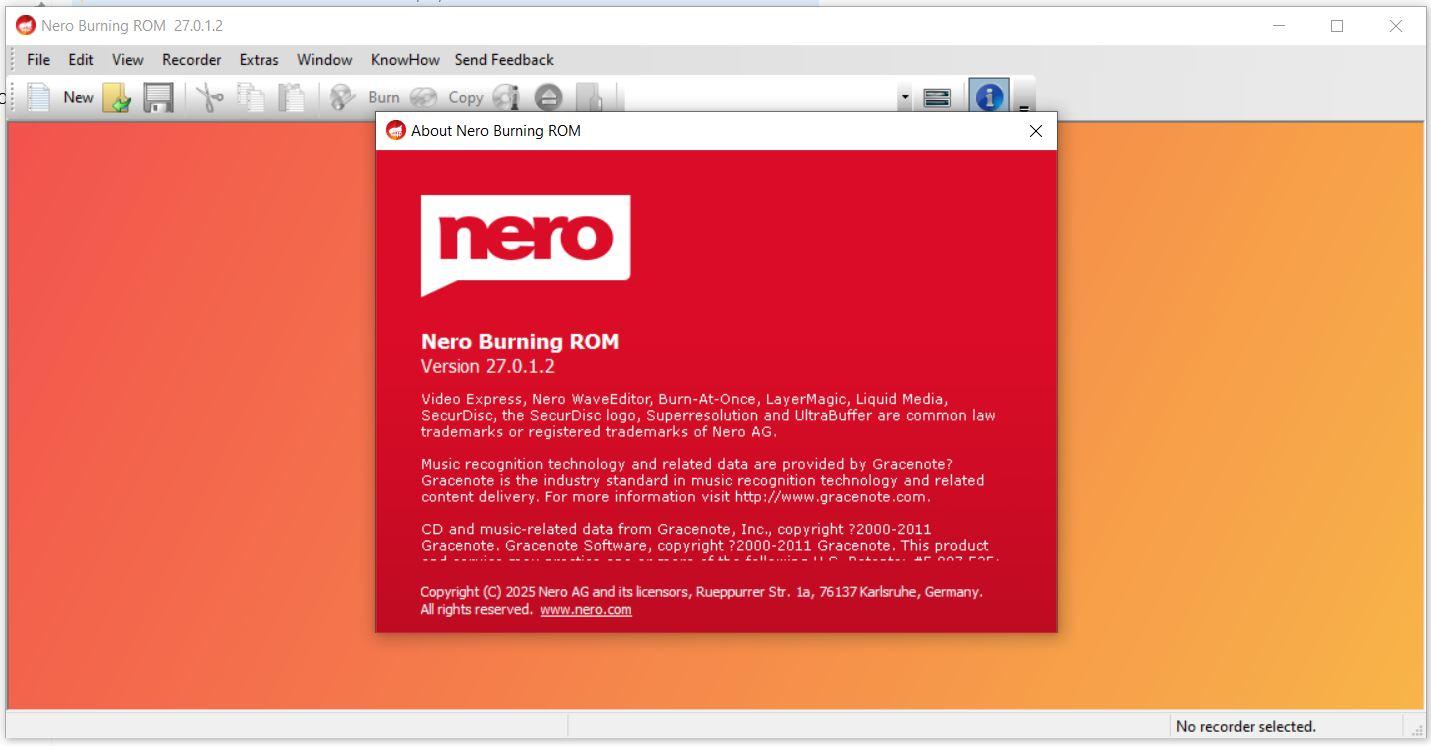Open the KnowHow menu

(x=405, y=60)
